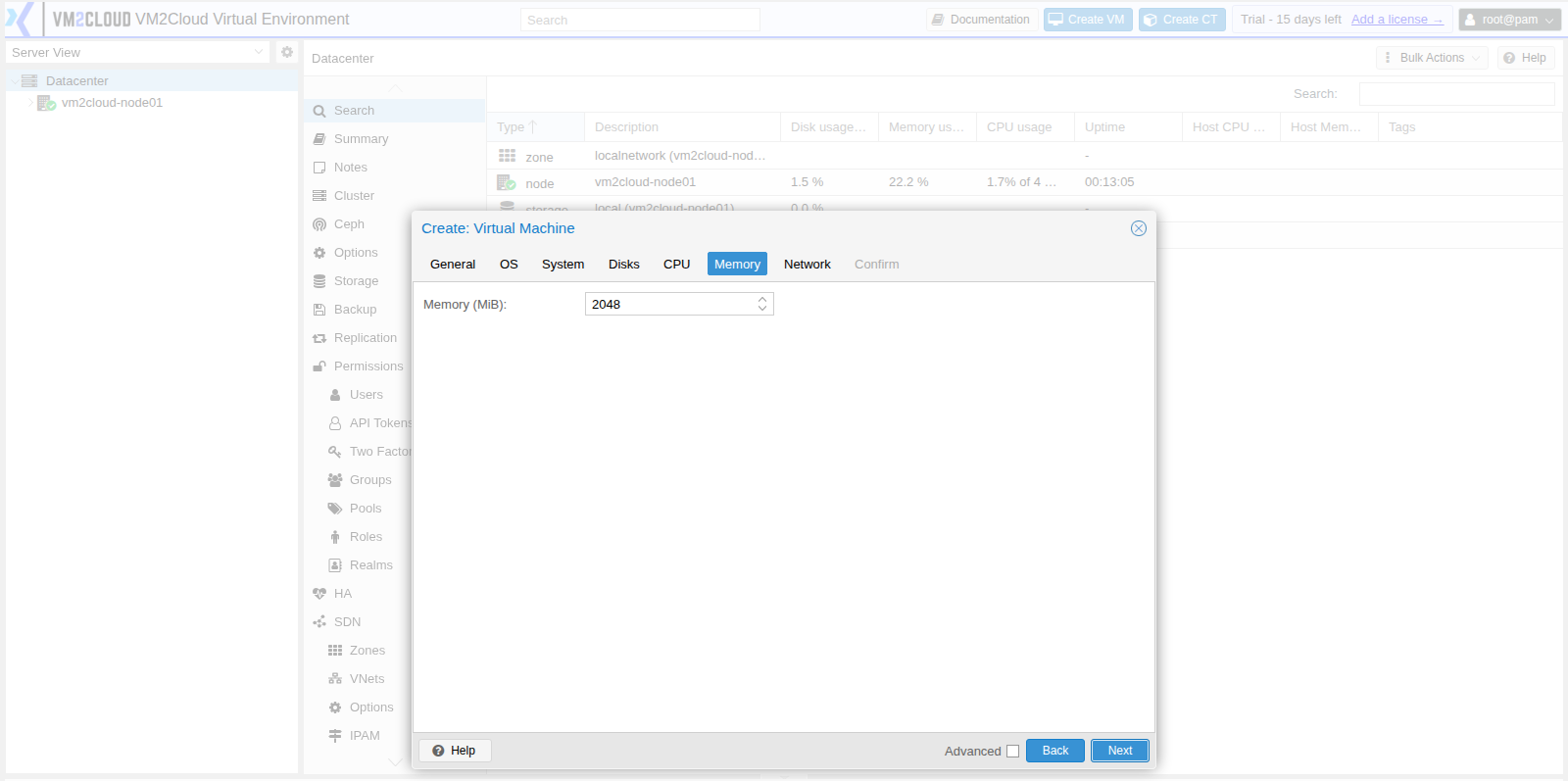Click the Ceph icon in sidebar
This screenshot has width=1568, height=781.
[x=319, y=224]
